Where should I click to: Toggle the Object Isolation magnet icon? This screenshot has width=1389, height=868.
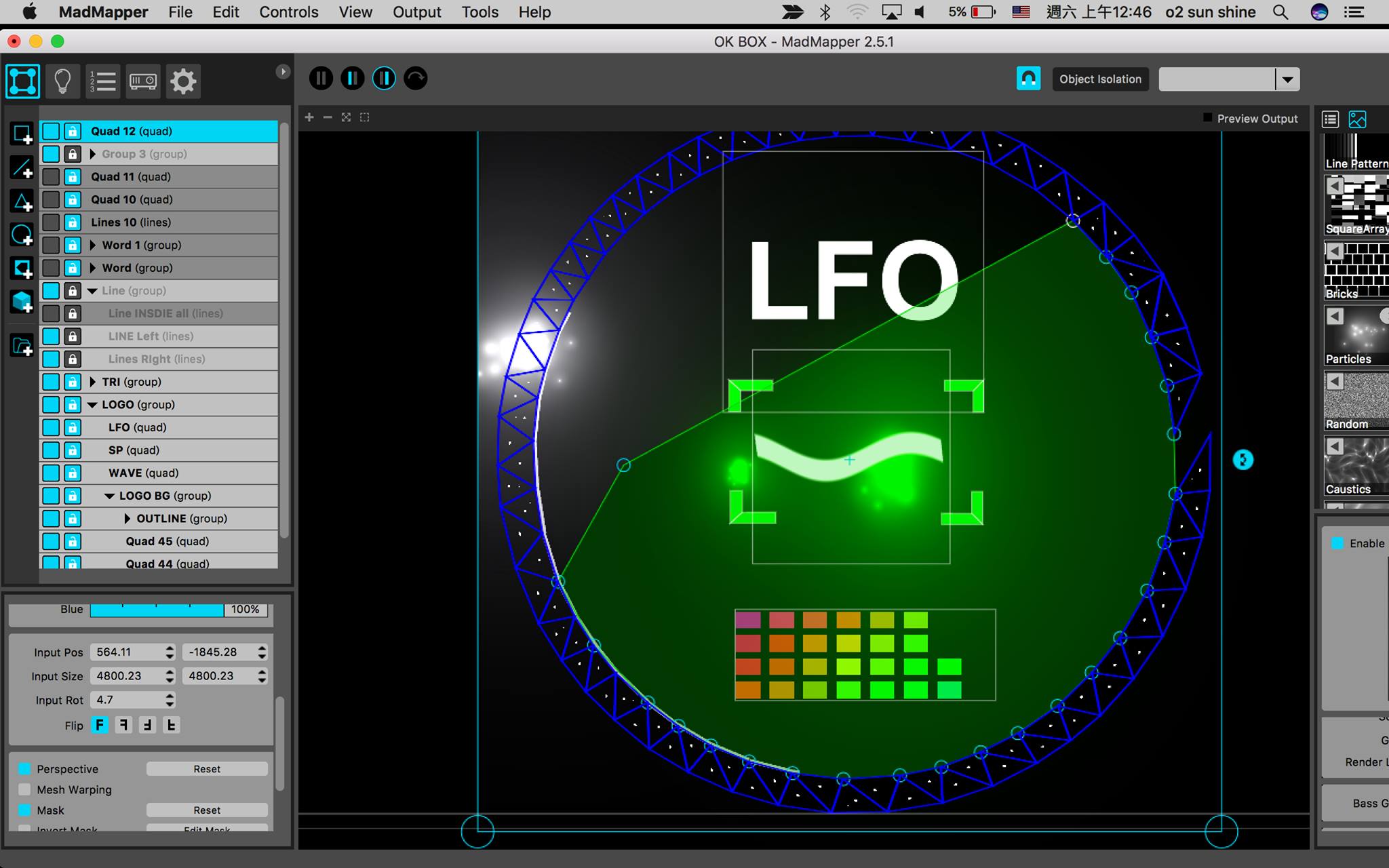(1028, 79)
